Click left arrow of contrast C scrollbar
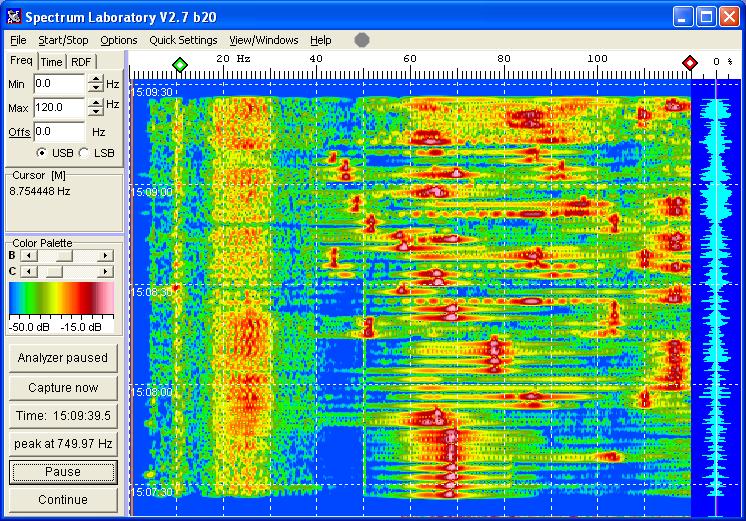 (x=26, y=271)
